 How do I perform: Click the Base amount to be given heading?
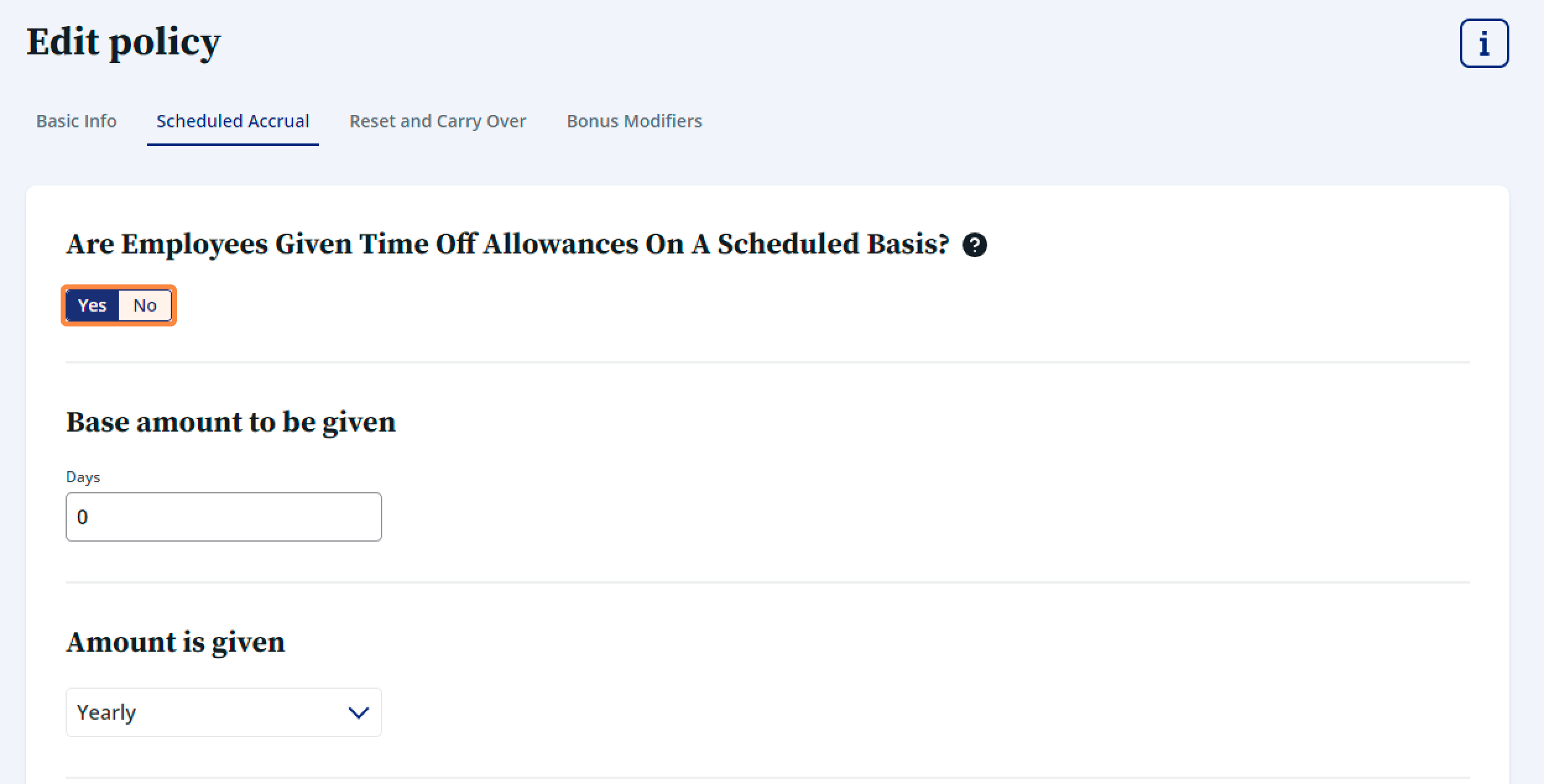[x=231, y=422]
